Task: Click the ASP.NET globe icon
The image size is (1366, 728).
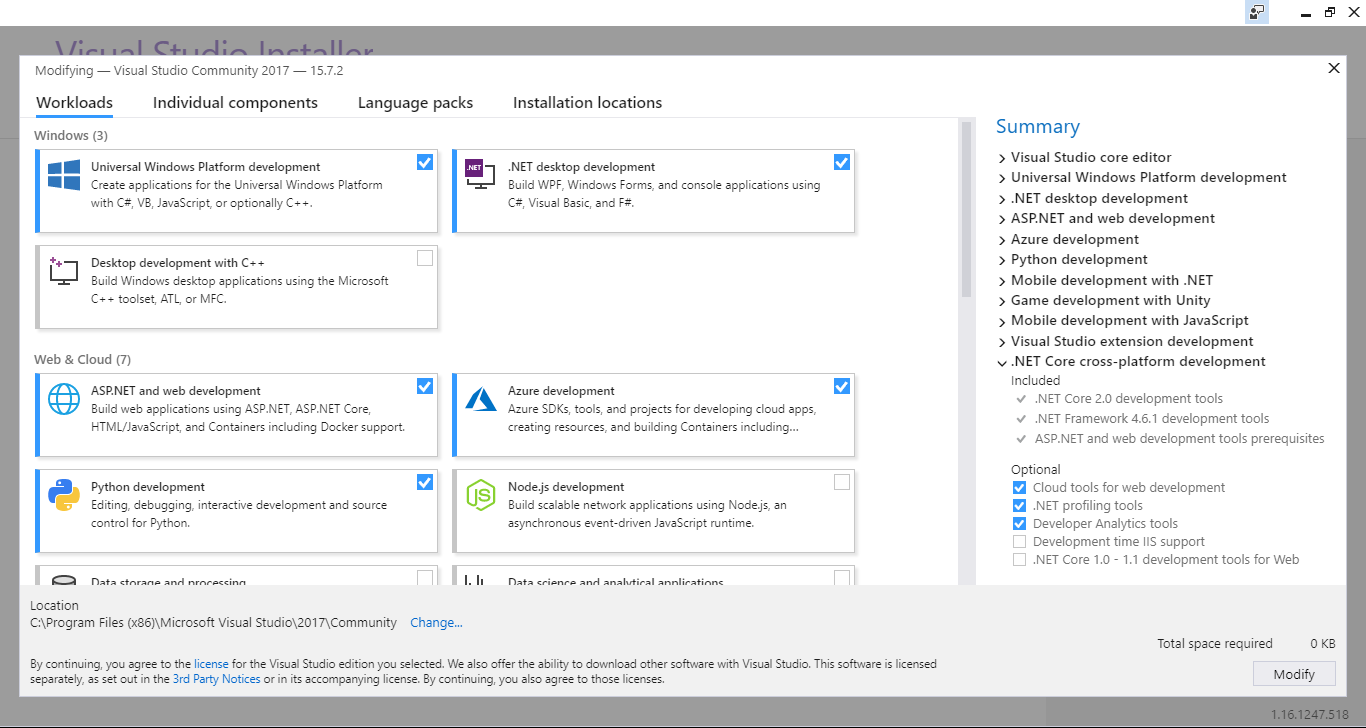Action: [x=64, y=399]
